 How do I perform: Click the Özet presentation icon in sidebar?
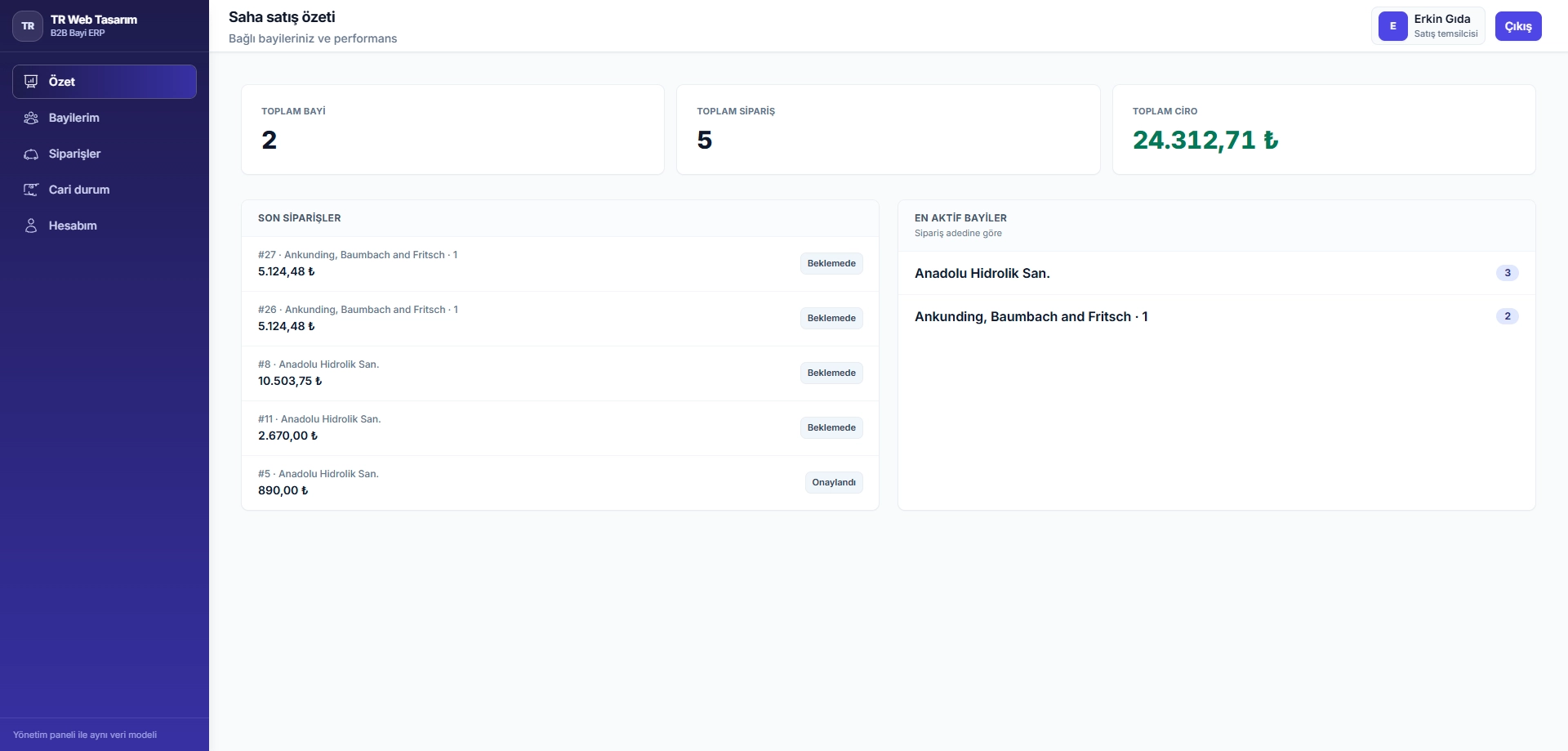[x=31, y=82]
